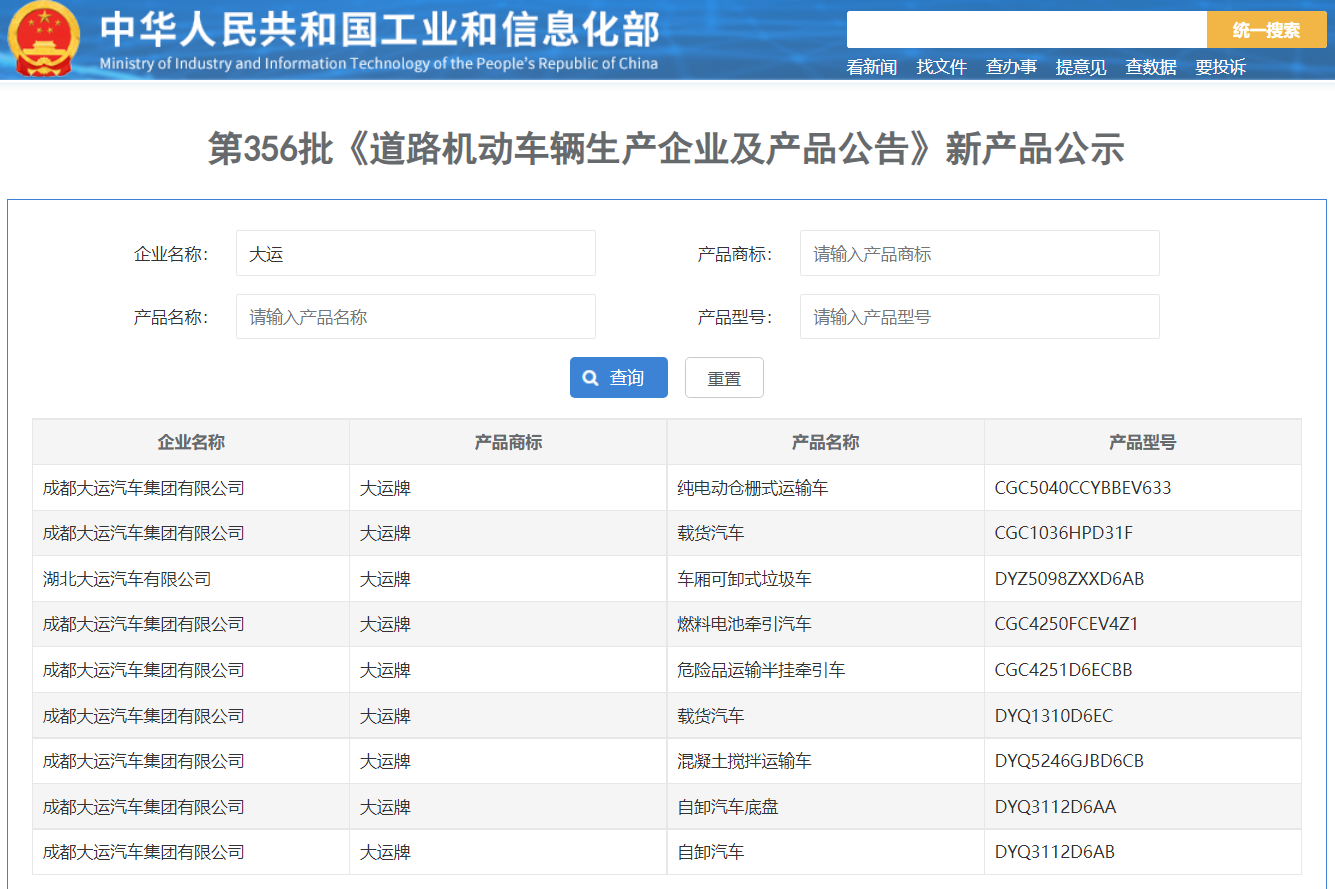
Task: Click the national emblem logo
Action: (x=43, y=39)
